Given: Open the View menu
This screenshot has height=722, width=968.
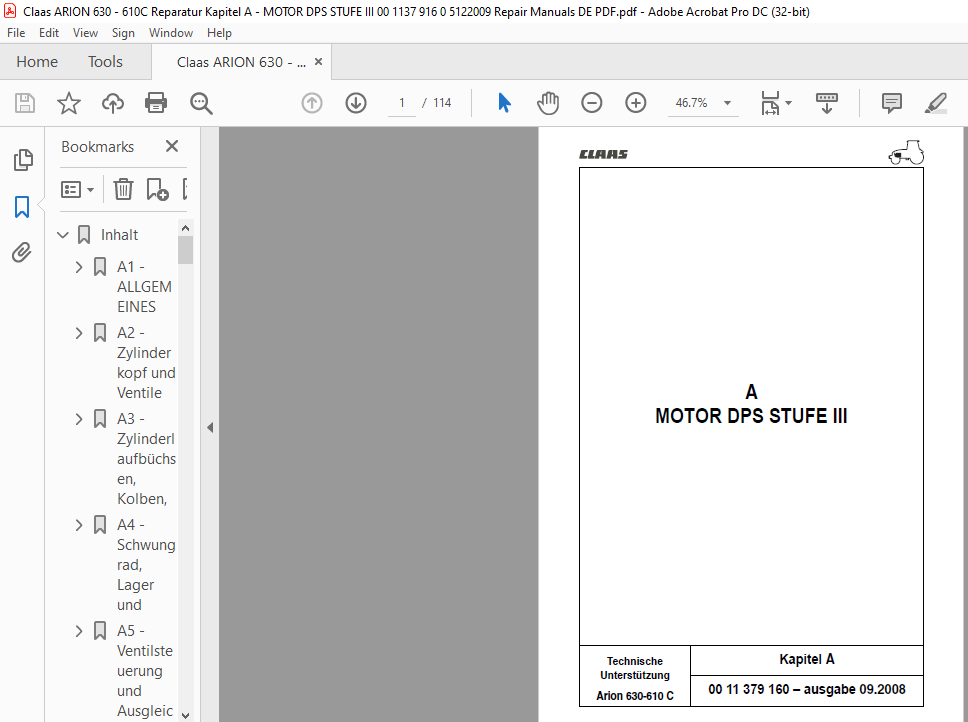Looking at the screenshot, I should pyautogui.click(x=85, y=33).
